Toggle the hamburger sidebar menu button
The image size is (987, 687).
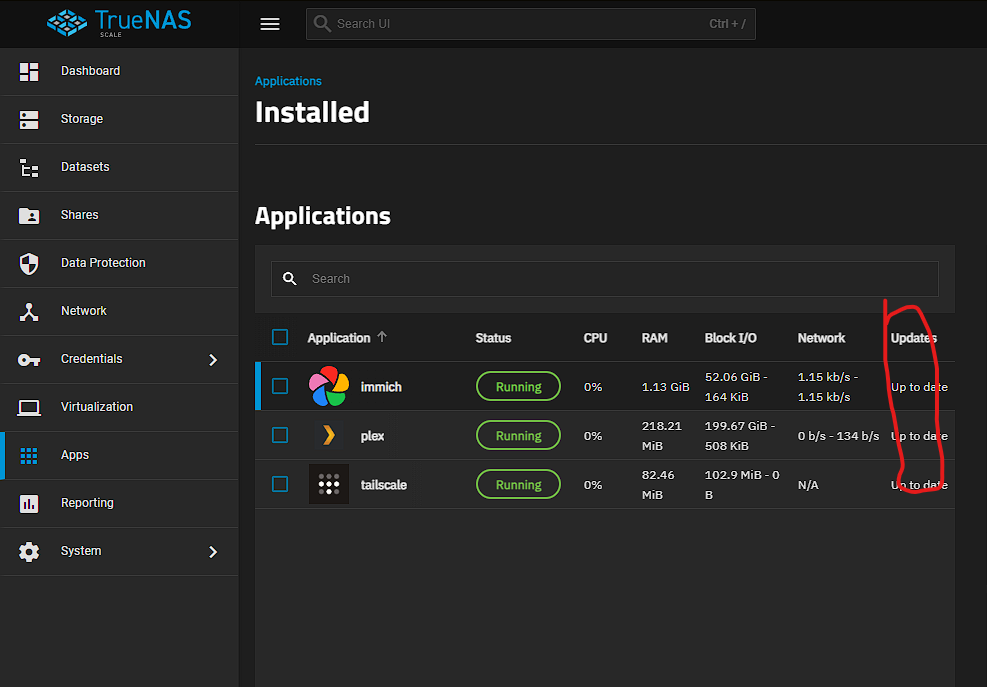click(270, 24)
